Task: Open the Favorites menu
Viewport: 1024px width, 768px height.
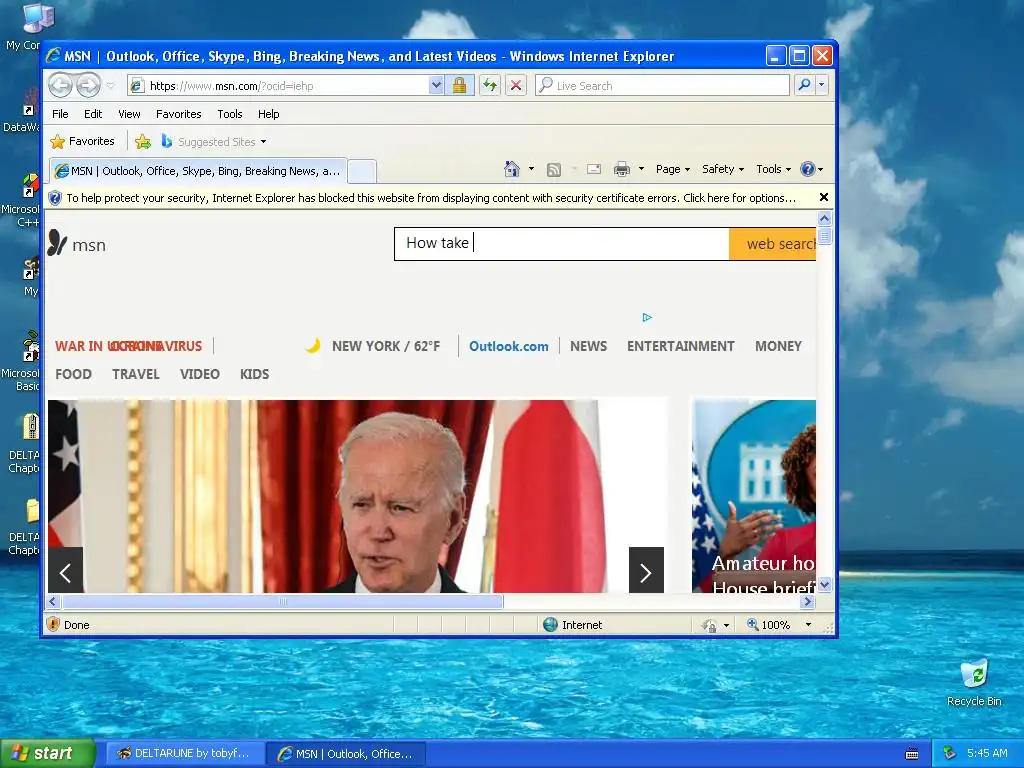Action: (178, 114)
